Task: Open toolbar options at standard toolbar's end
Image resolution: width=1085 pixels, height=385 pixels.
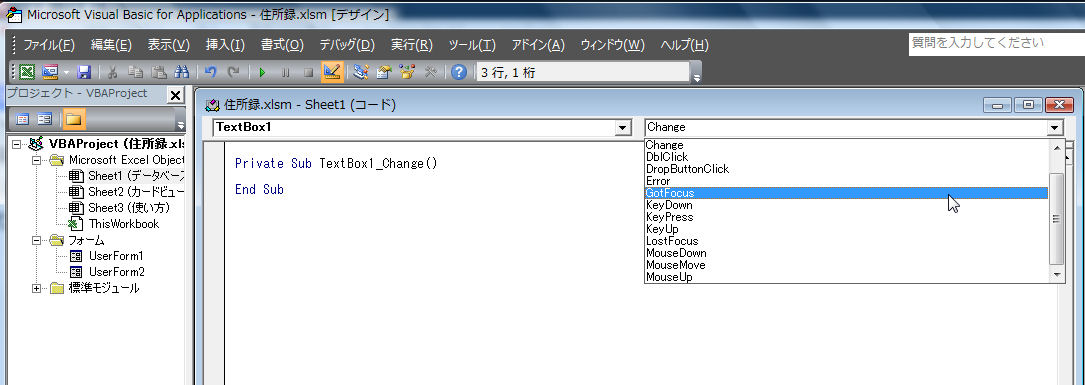Action: click(x=697, y=73)
